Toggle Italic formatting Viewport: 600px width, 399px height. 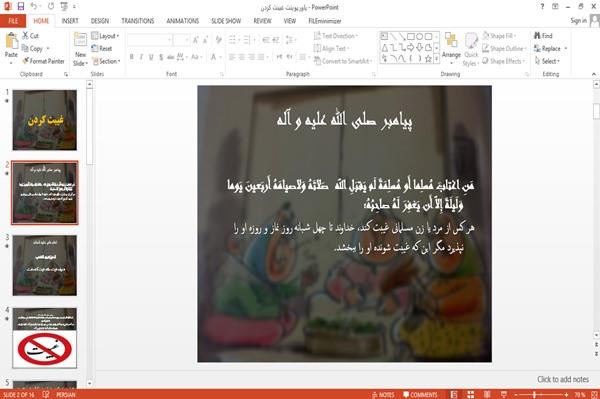141,57
